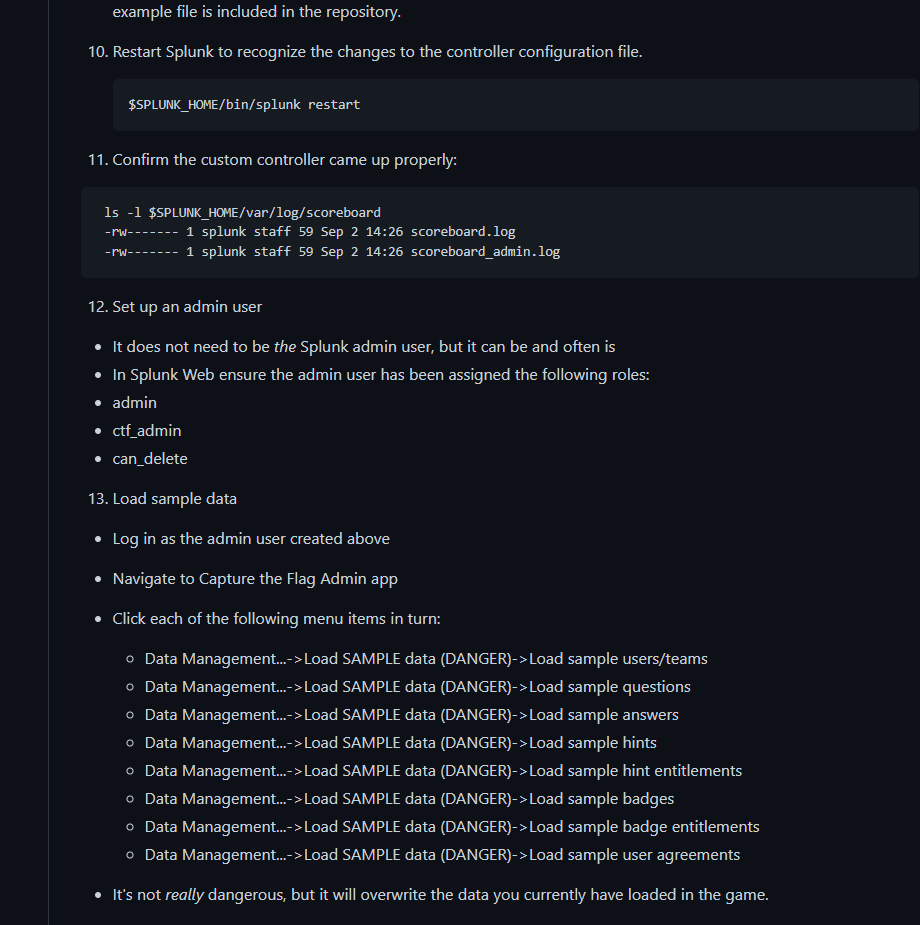Click the scoreboard_admin.log output line
Viewport: 920px width, 925px height.
pyautogui.click(x=332, y=251)
